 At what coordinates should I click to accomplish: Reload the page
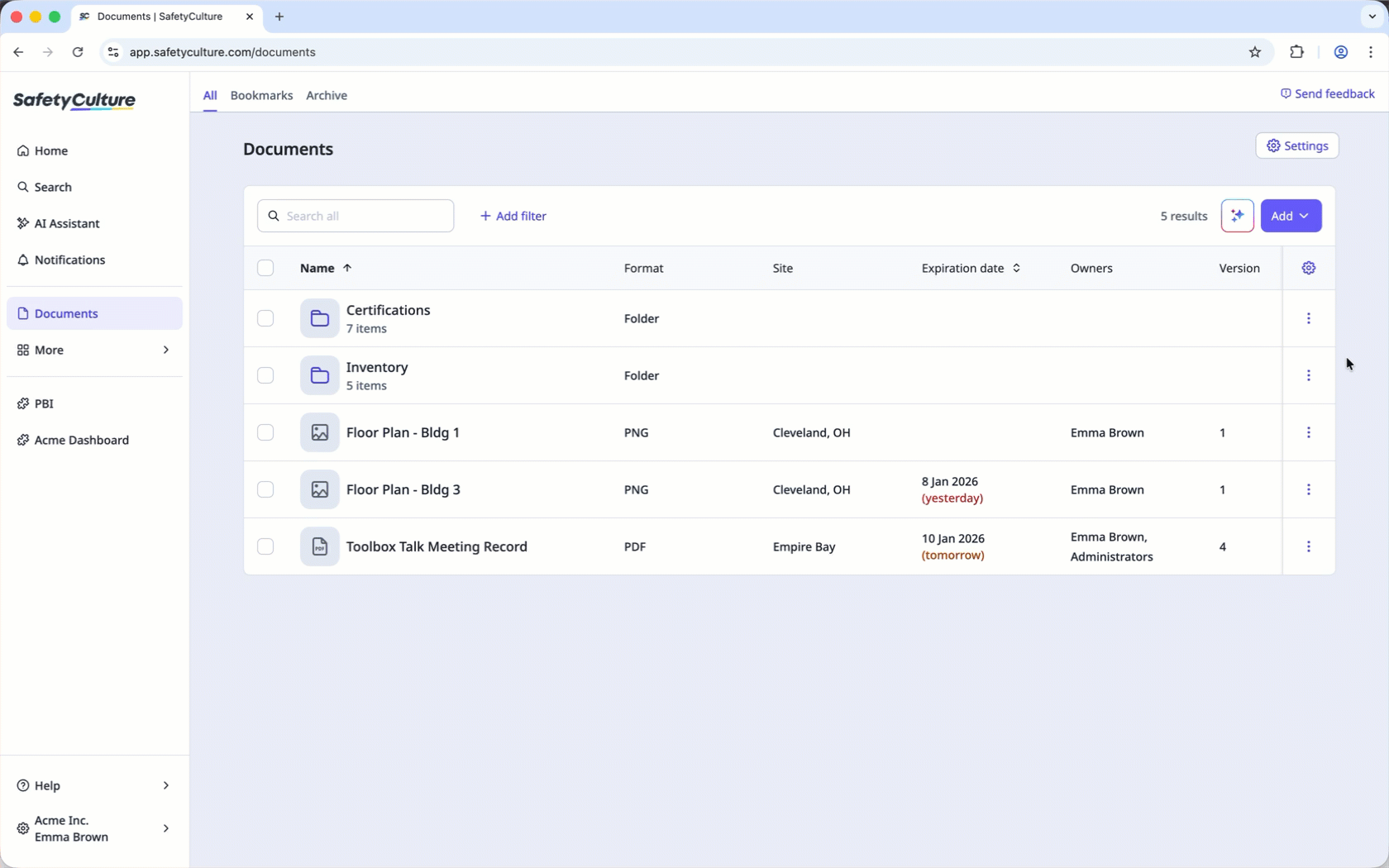point(78,52)
